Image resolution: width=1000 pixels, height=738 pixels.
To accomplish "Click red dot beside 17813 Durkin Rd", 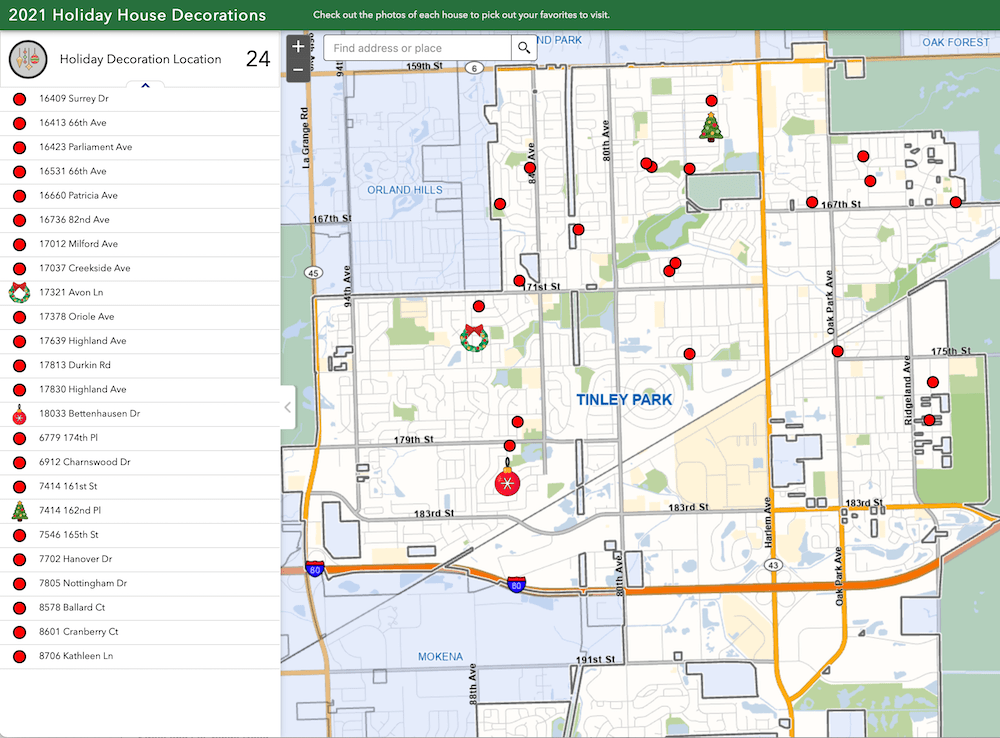I will point(20,365).
